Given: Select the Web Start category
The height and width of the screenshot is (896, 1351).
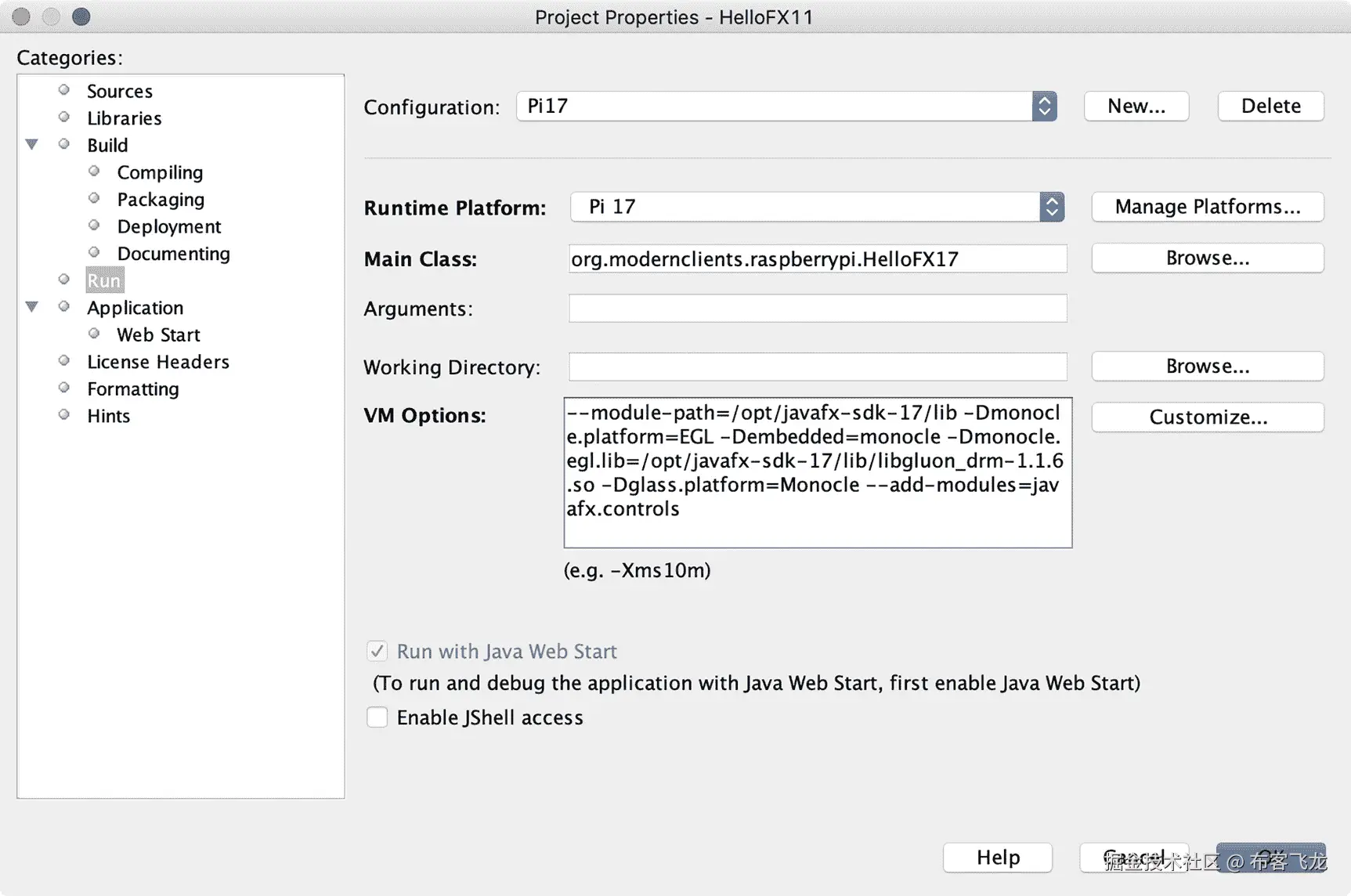Looking at the screenshot, I should [158, 334].
